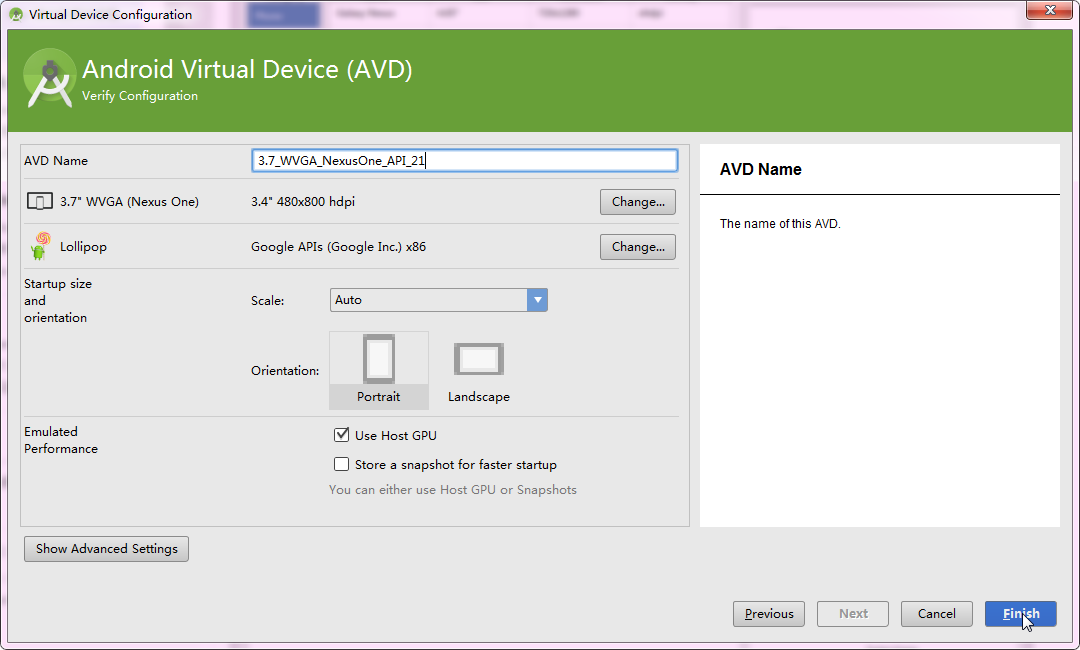Click the Nexus One device icon

[x=39, y=202]
